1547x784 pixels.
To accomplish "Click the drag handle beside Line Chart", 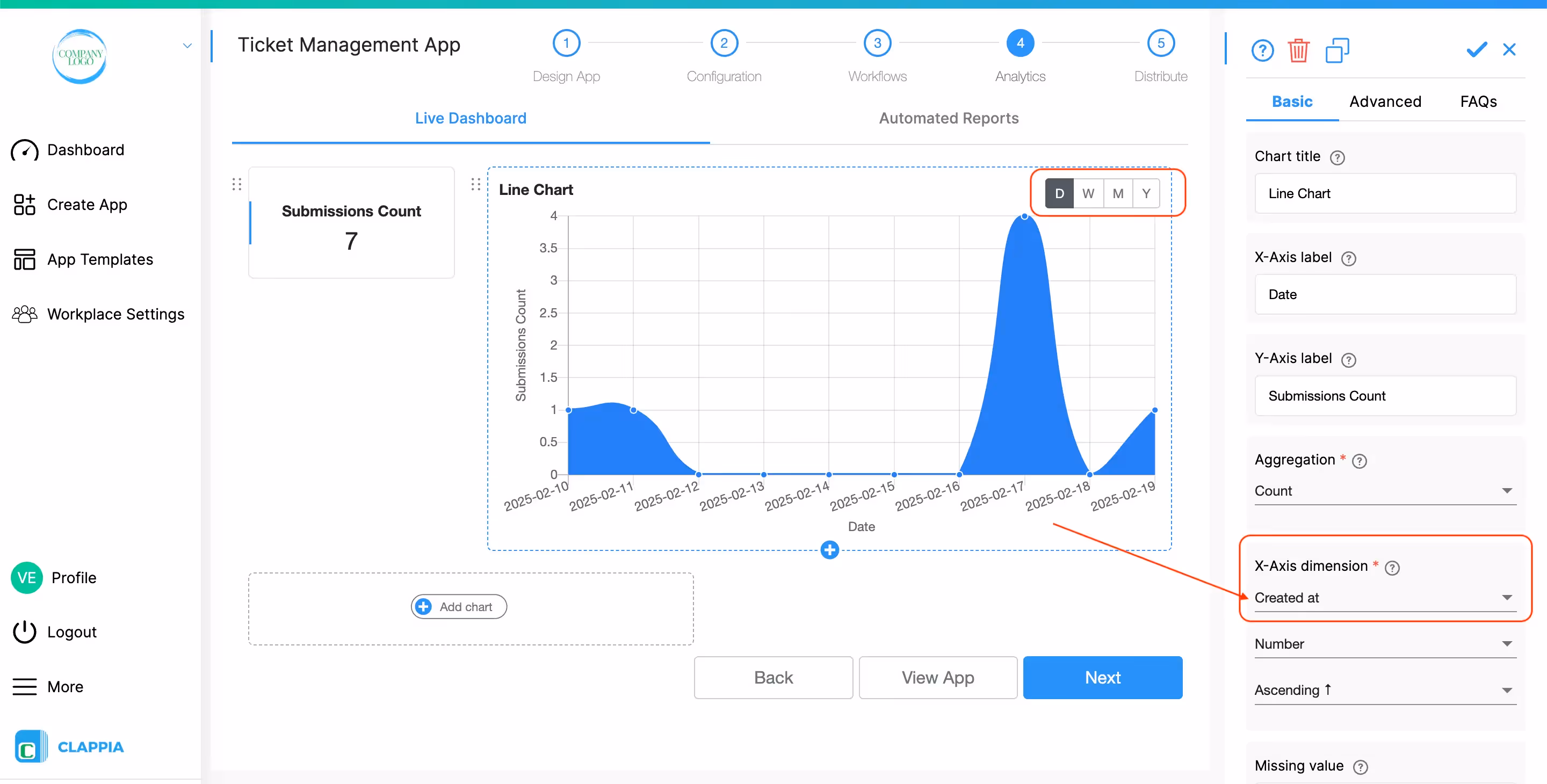I will pyautogui.click(x=475, y=184).
